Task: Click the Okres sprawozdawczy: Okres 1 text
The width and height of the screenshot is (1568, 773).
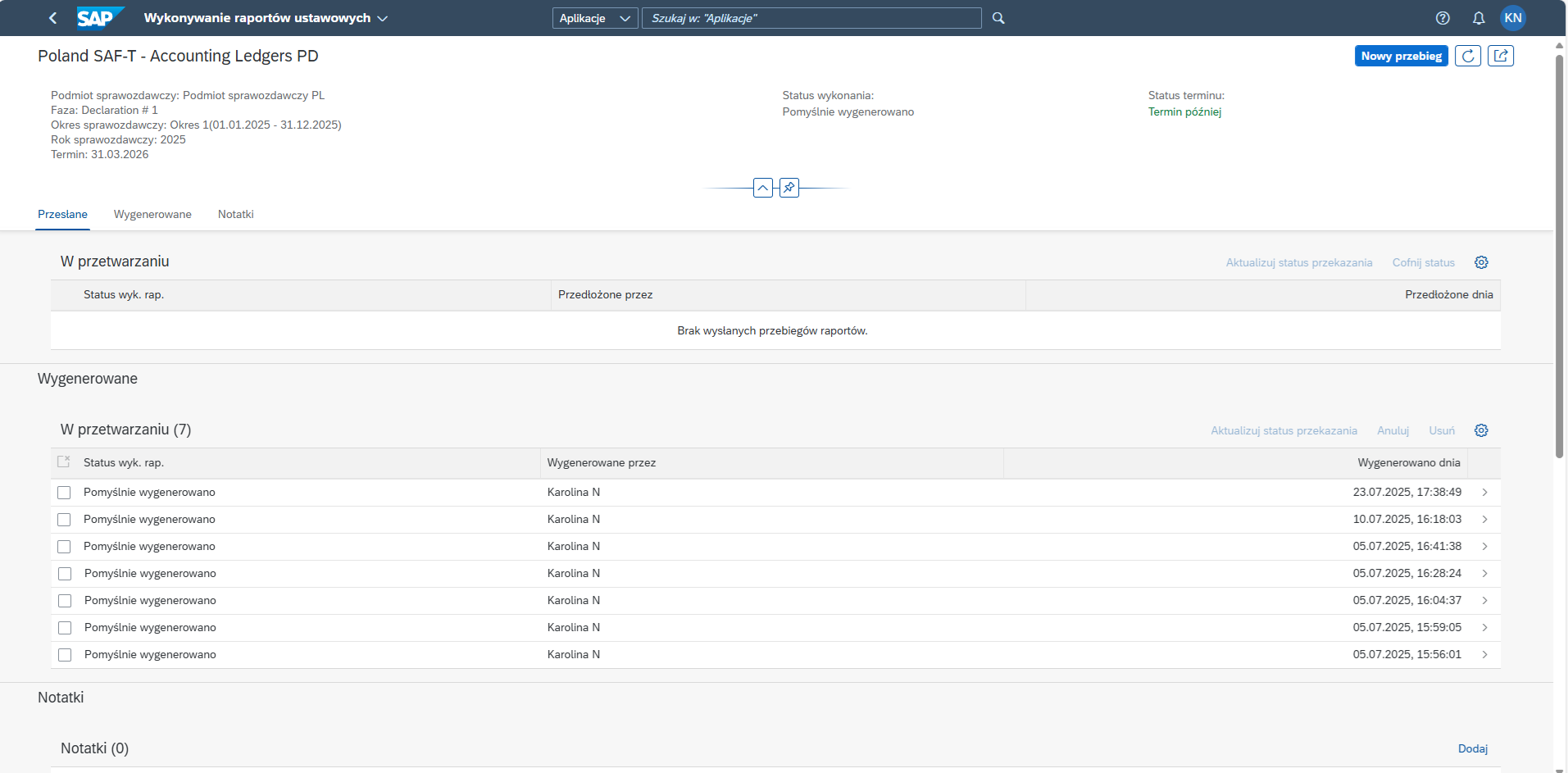Action: (x=196, y=125)
